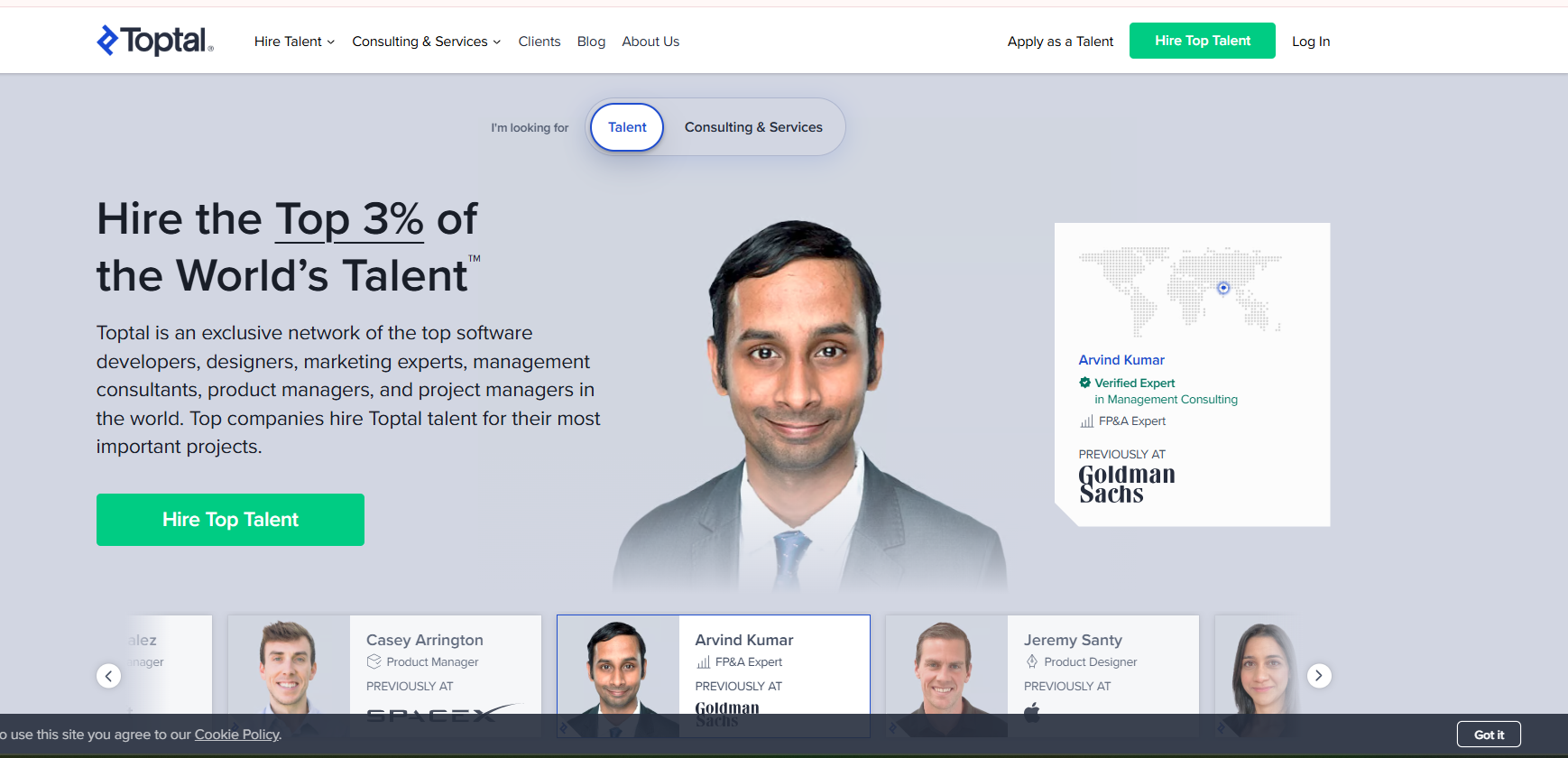Image resolution: width=1568 pixels, height=758 pixels.
Task: Click the location marker on the world map
Action: [x=1223, y=288]
